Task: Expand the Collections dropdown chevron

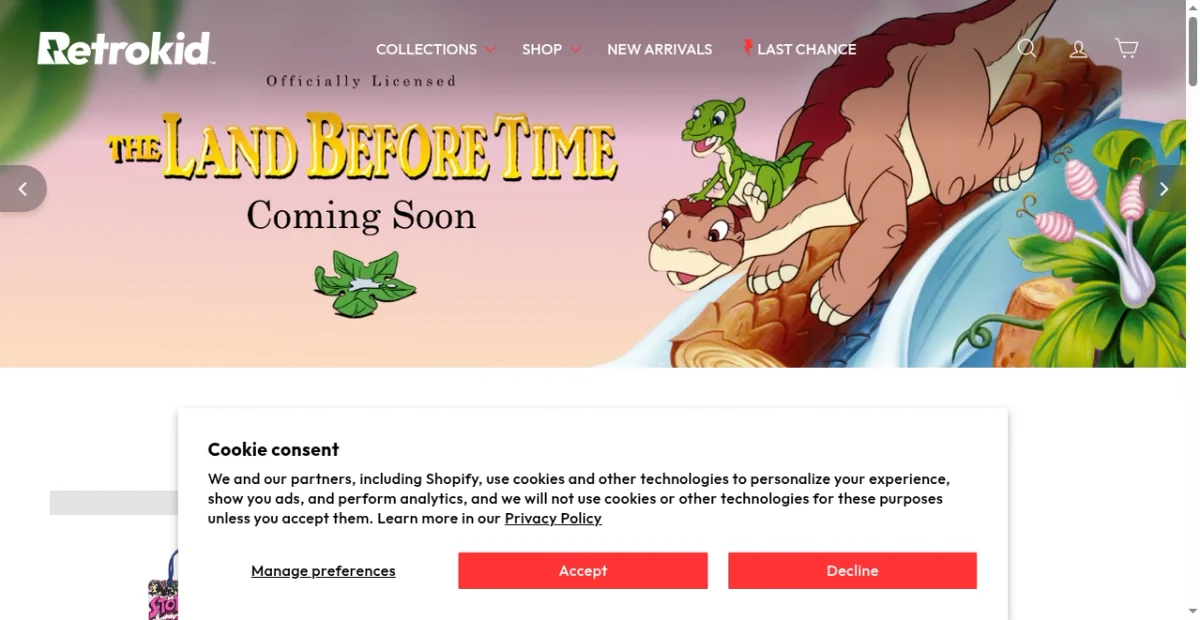Action: (490, 49)
